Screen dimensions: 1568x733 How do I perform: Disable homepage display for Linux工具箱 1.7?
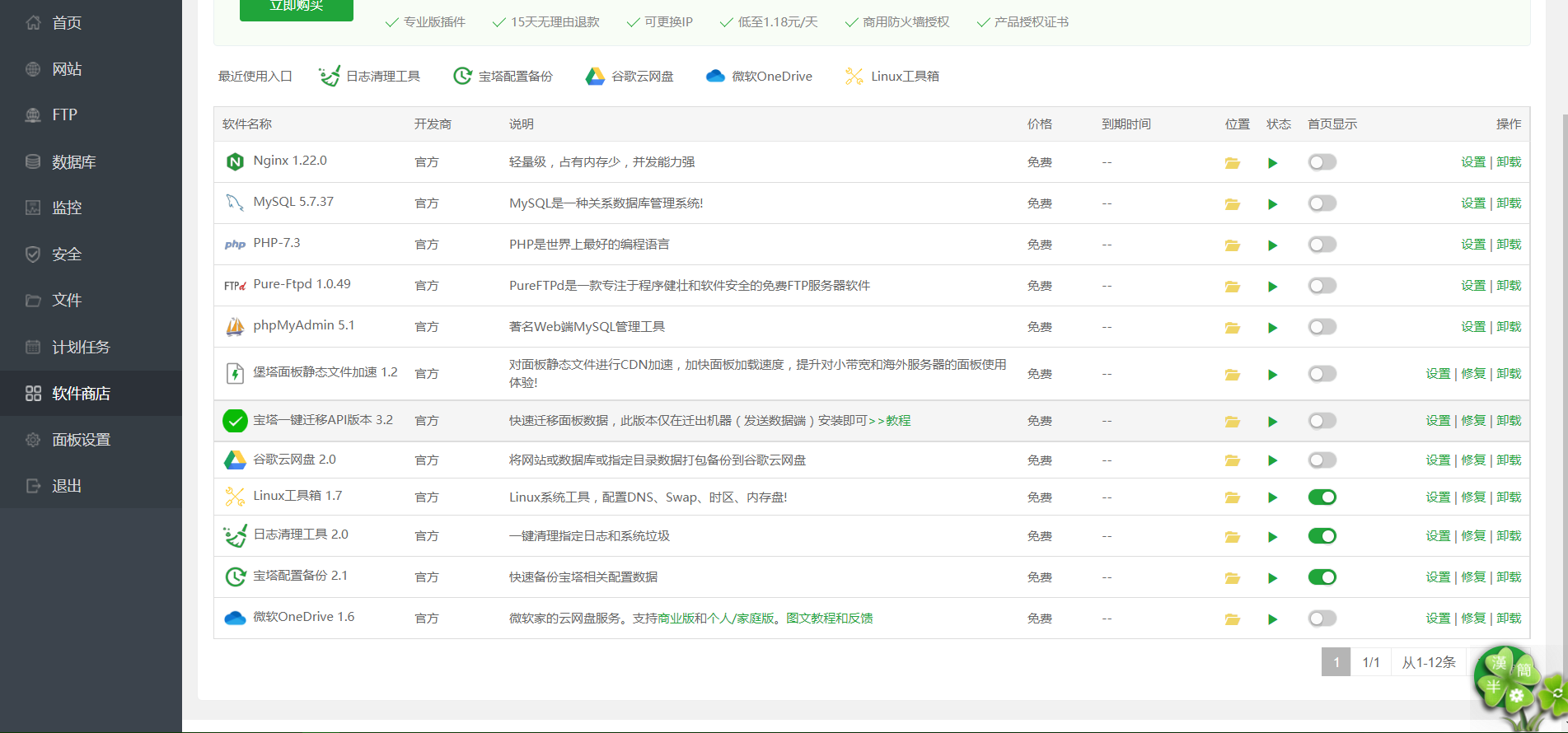click(1322, 497)
